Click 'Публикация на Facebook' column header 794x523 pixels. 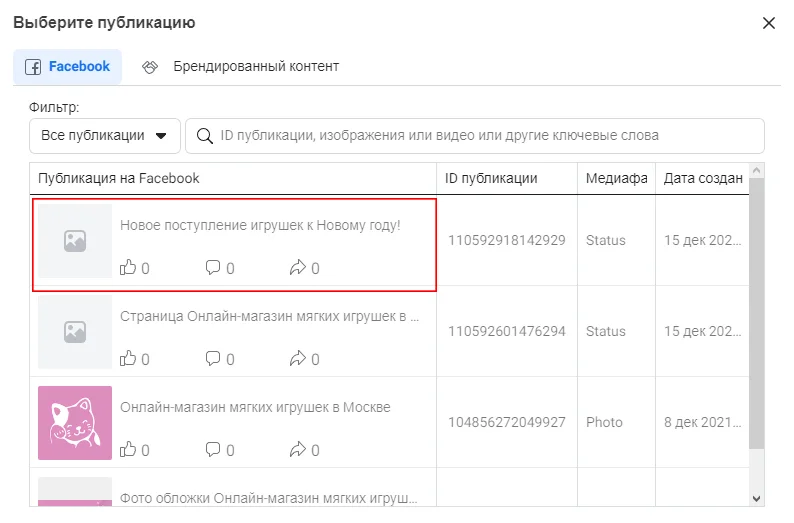tap(119, 179)
